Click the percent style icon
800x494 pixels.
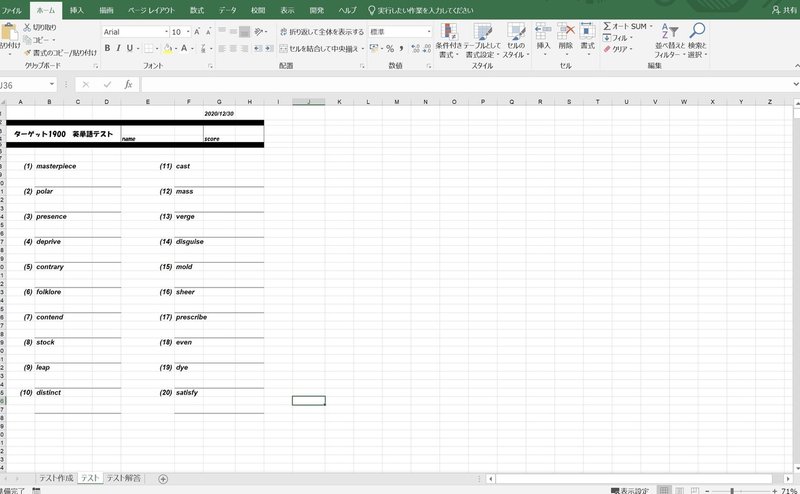coord(390,48)
